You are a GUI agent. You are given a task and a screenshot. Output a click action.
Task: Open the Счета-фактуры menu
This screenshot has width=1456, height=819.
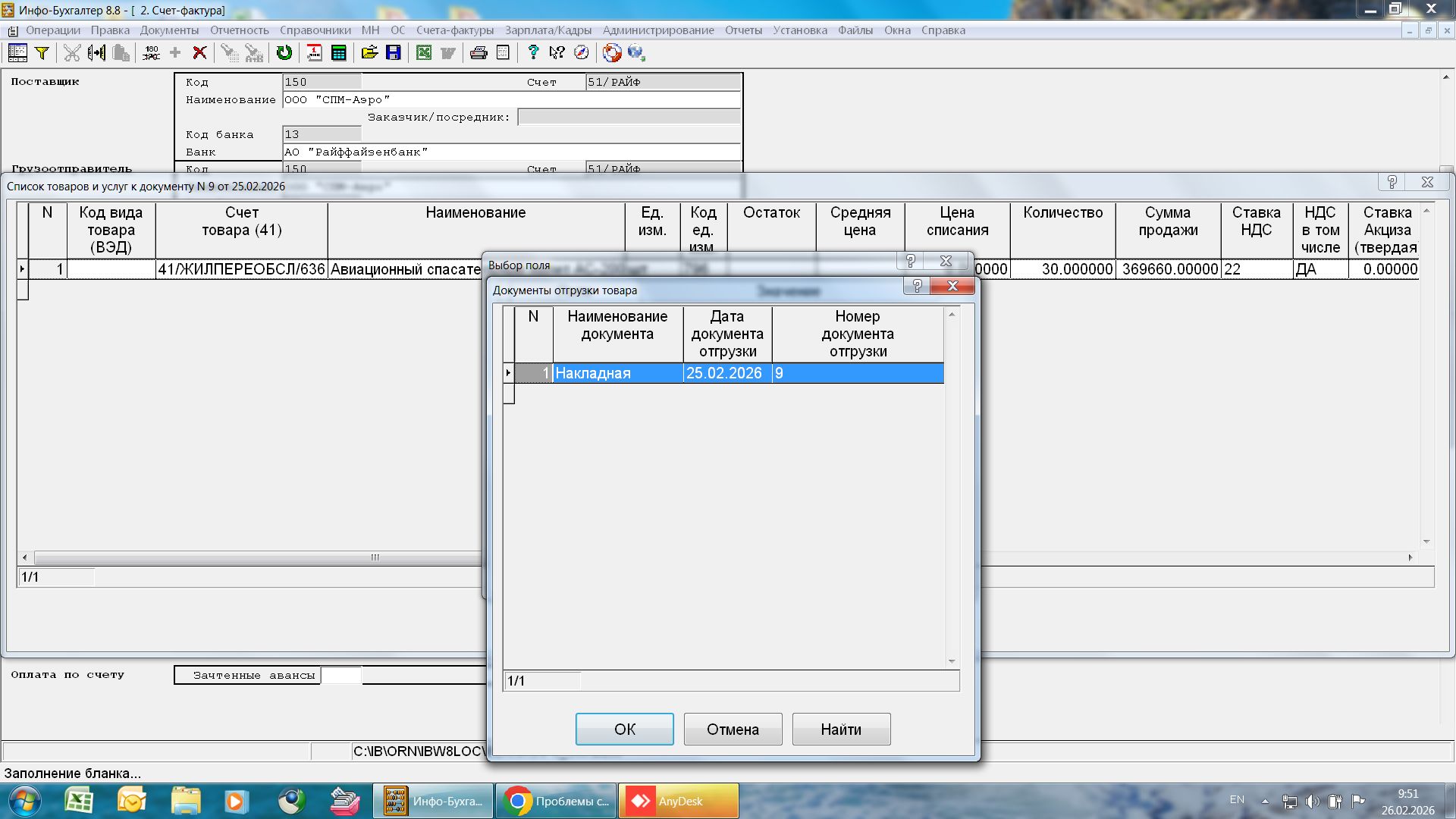(454, 30)
